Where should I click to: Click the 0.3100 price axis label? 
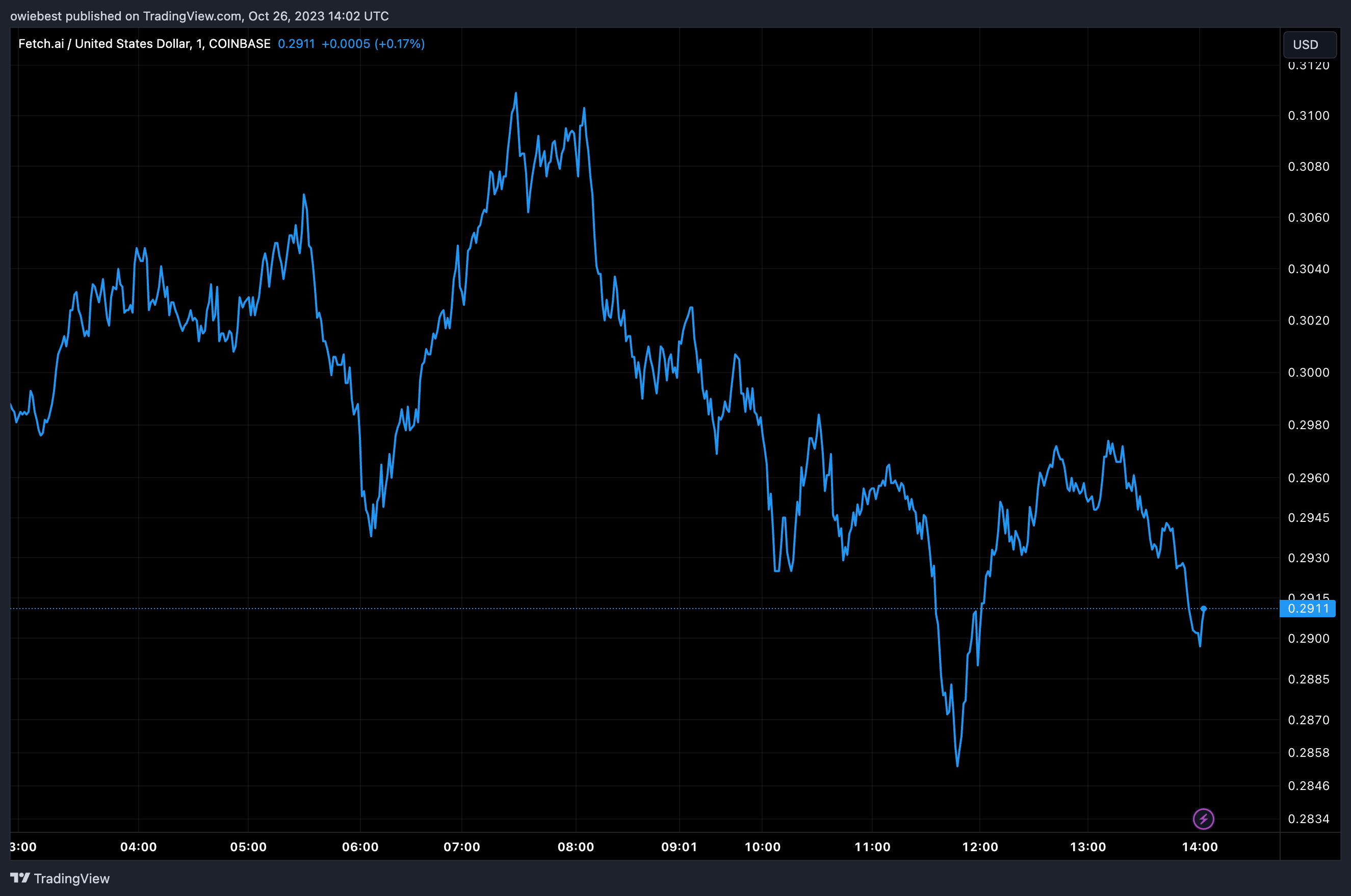[x=1309, y=115]
